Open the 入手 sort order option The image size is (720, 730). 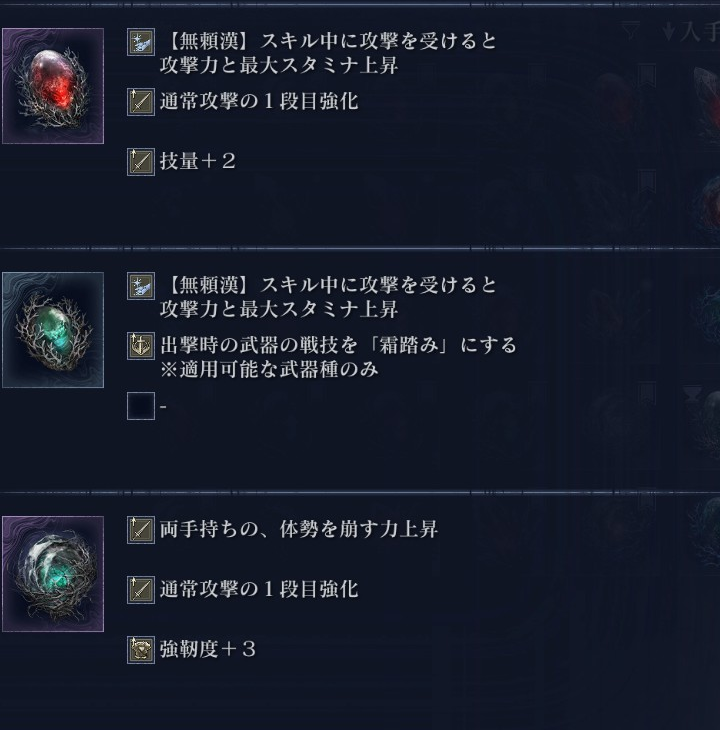pos(691,32)
